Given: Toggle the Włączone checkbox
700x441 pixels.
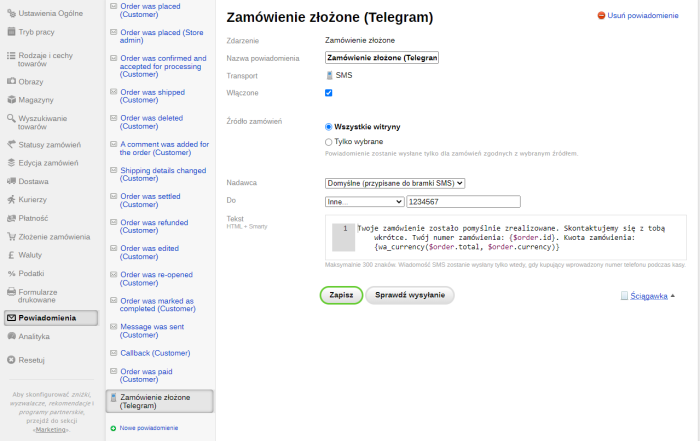Looking at the screenshot, I should pyautogui.click(x=329, y=92).
